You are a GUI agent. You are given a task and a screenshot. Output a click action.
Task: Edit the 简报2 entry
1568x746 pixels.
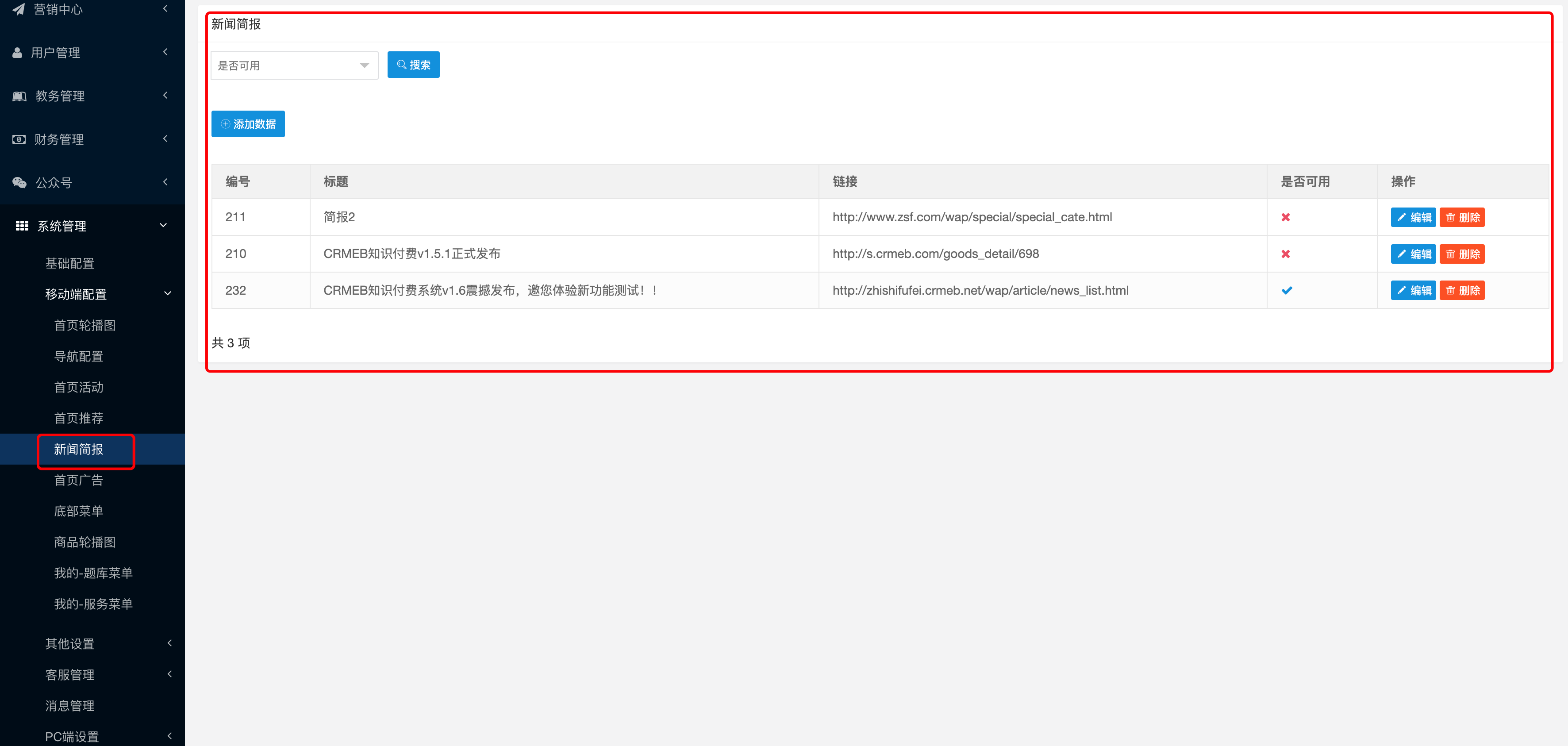[x=1413, y=217]
